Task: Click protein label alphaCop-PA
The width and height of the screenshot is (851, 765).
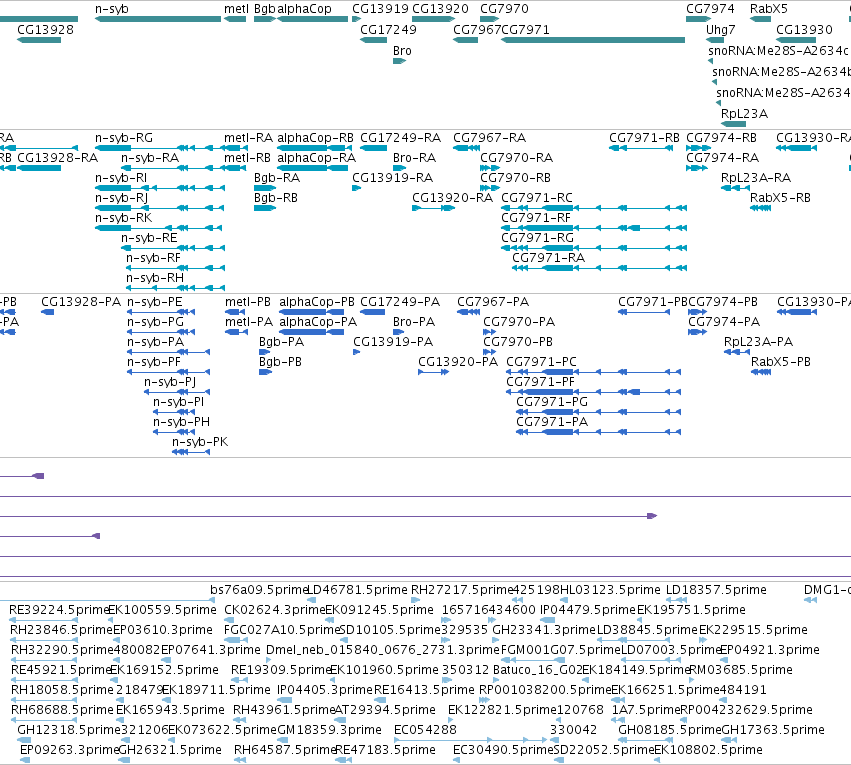Action: [318, 322]
